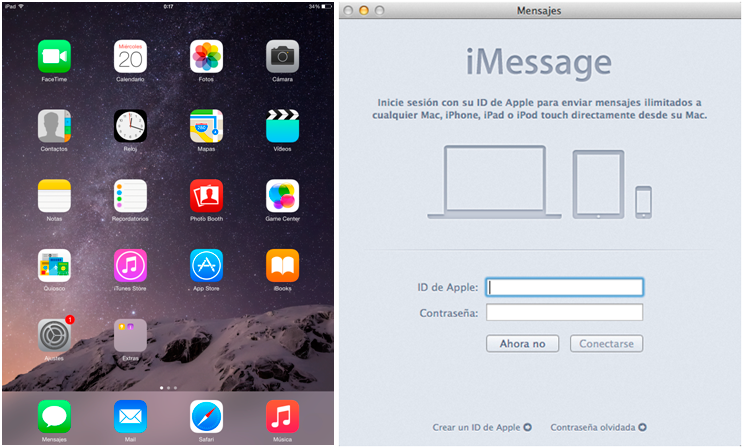
Task: Tap the home screen page dots
Action: coord(168,388)
